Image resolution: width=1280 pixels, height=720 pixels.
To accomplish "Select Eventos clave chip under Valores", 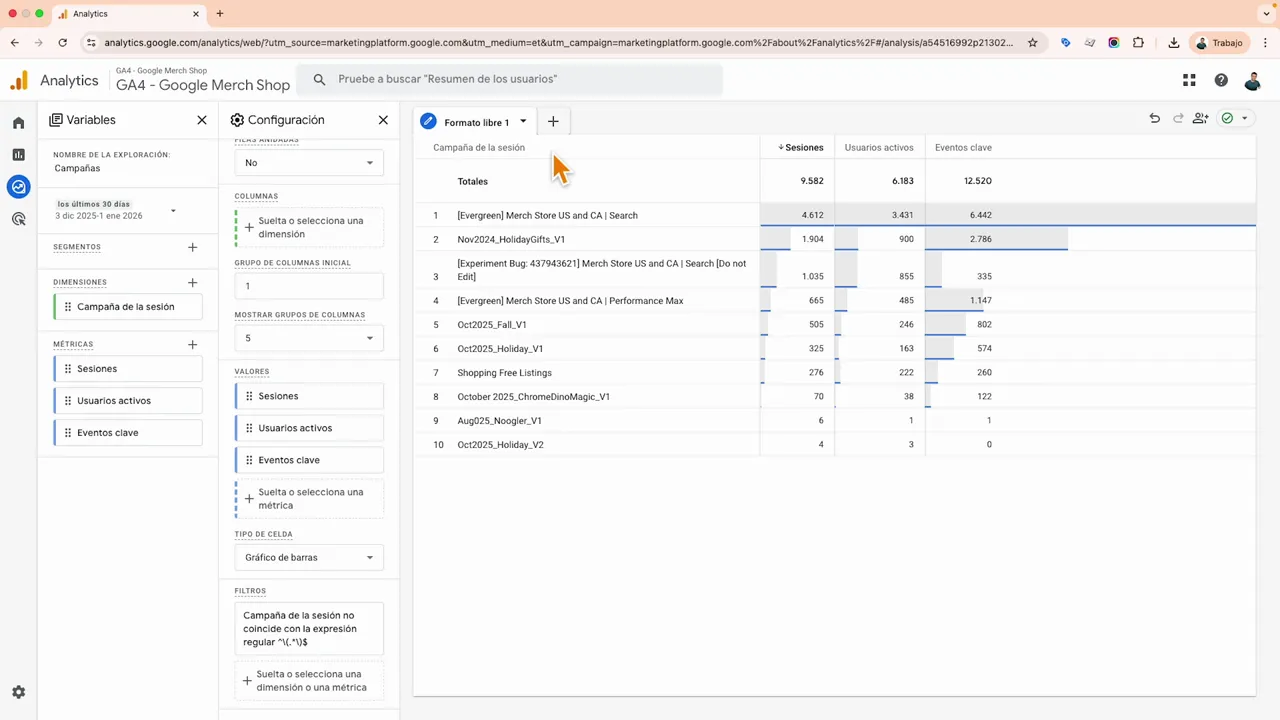I will [309, 460].
